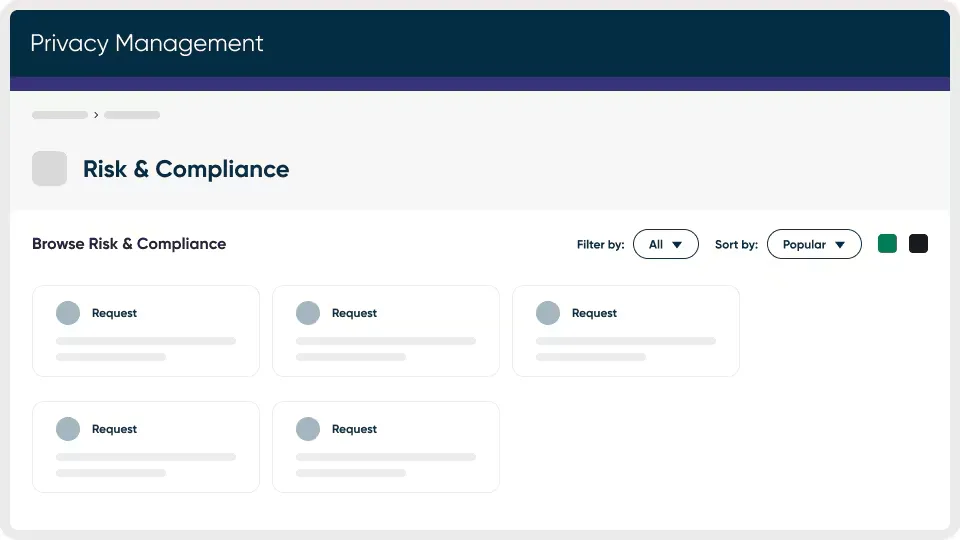960x540 pixels.
Task: Switch to the black square view toggle
Action: (x=918, y=243)
